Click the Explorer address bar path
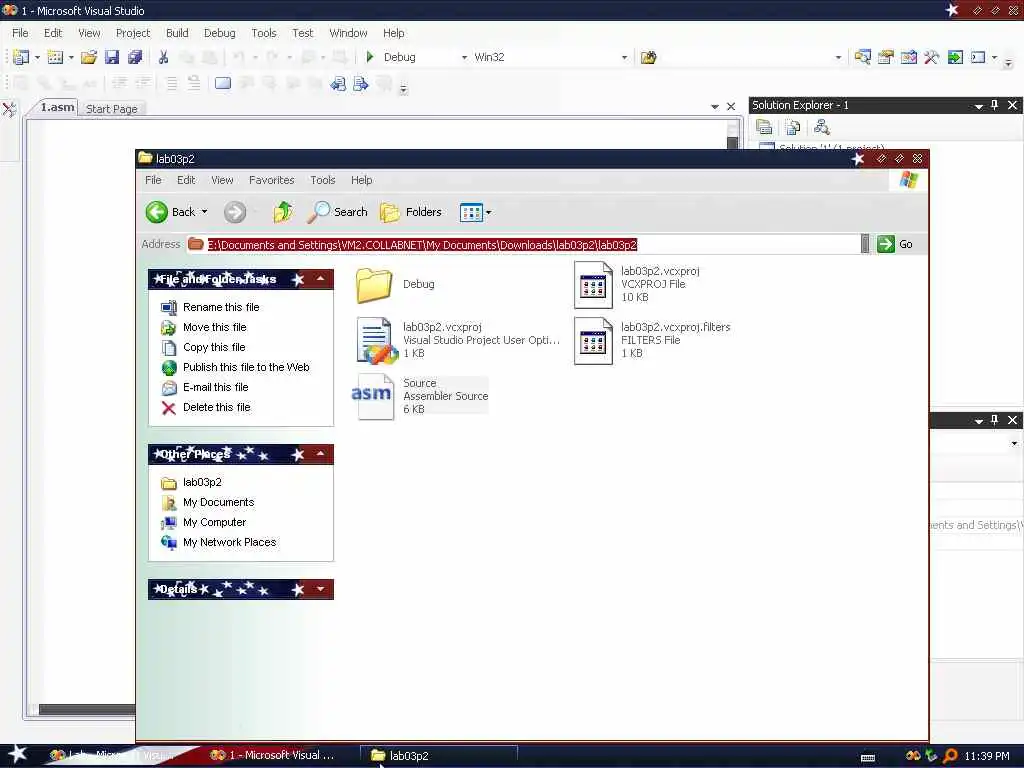 [422, 245]
